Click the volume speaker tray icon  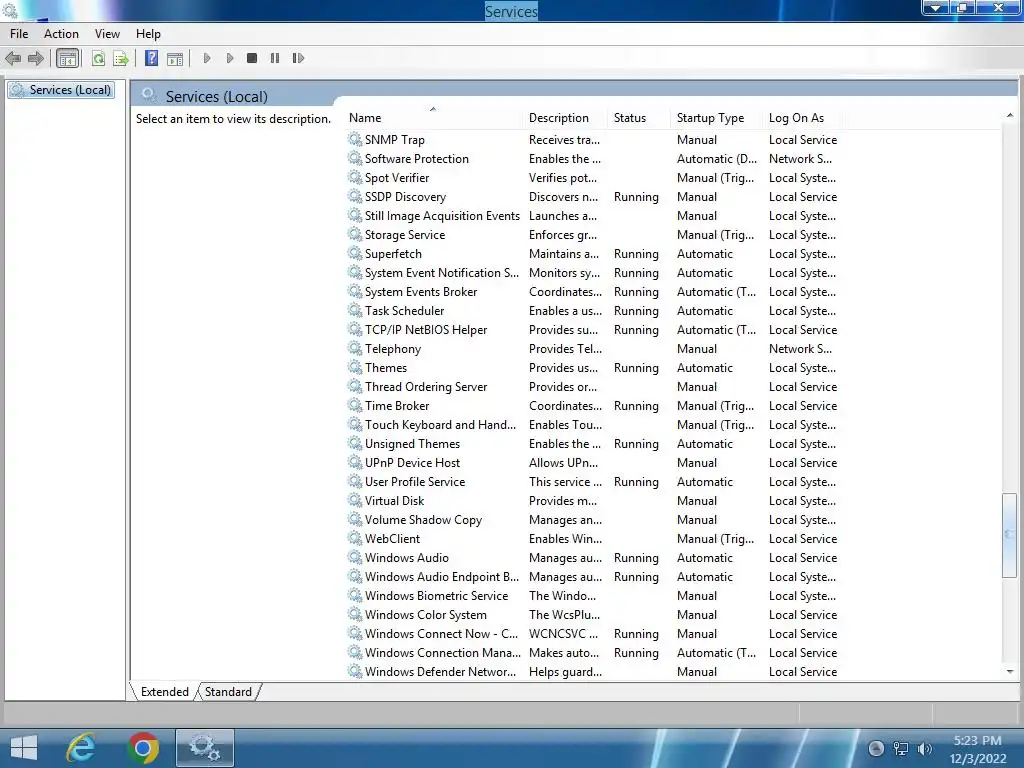click(x=925, y=748)
